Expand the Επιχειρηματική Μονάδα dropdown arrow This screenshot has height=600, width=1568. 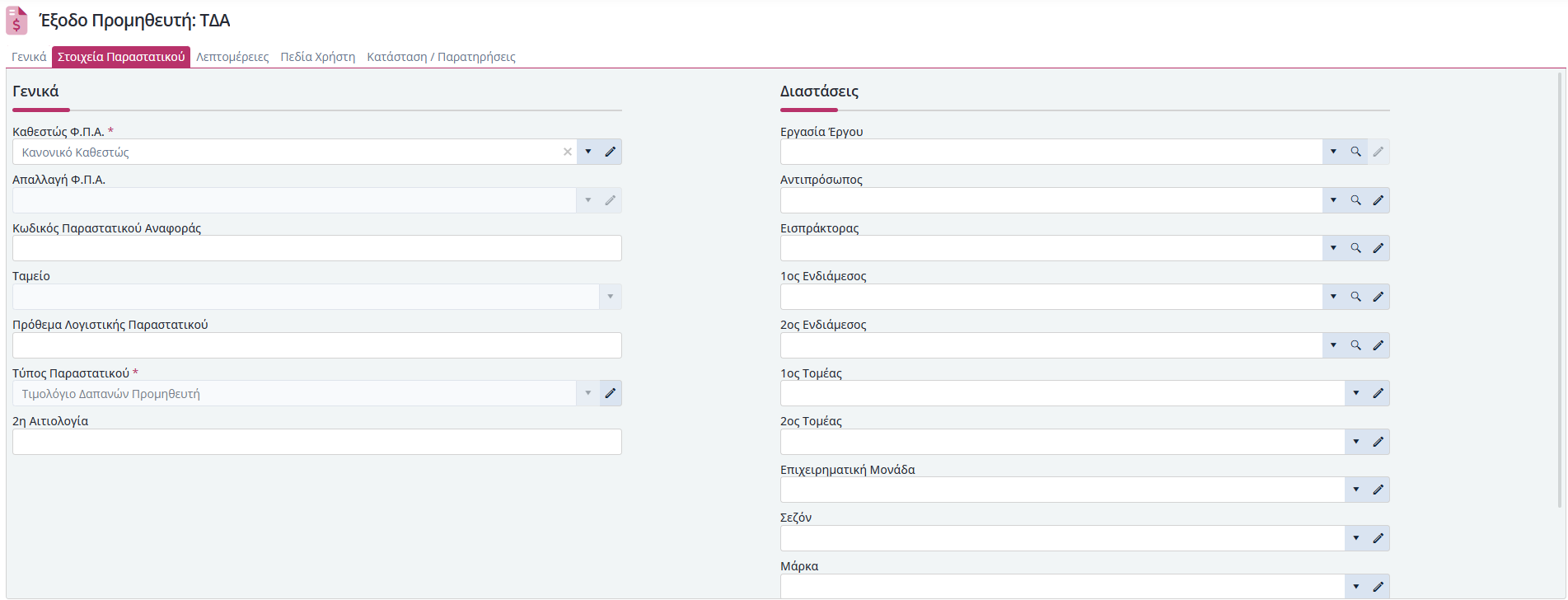[1356, 490]
